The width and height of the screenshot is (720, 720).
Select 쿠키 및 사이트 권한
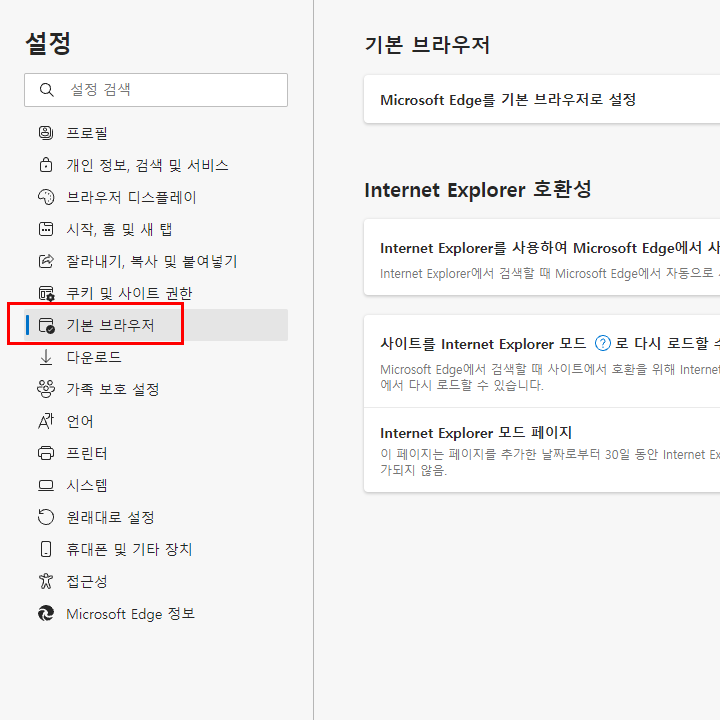click(x=156, y=293)
